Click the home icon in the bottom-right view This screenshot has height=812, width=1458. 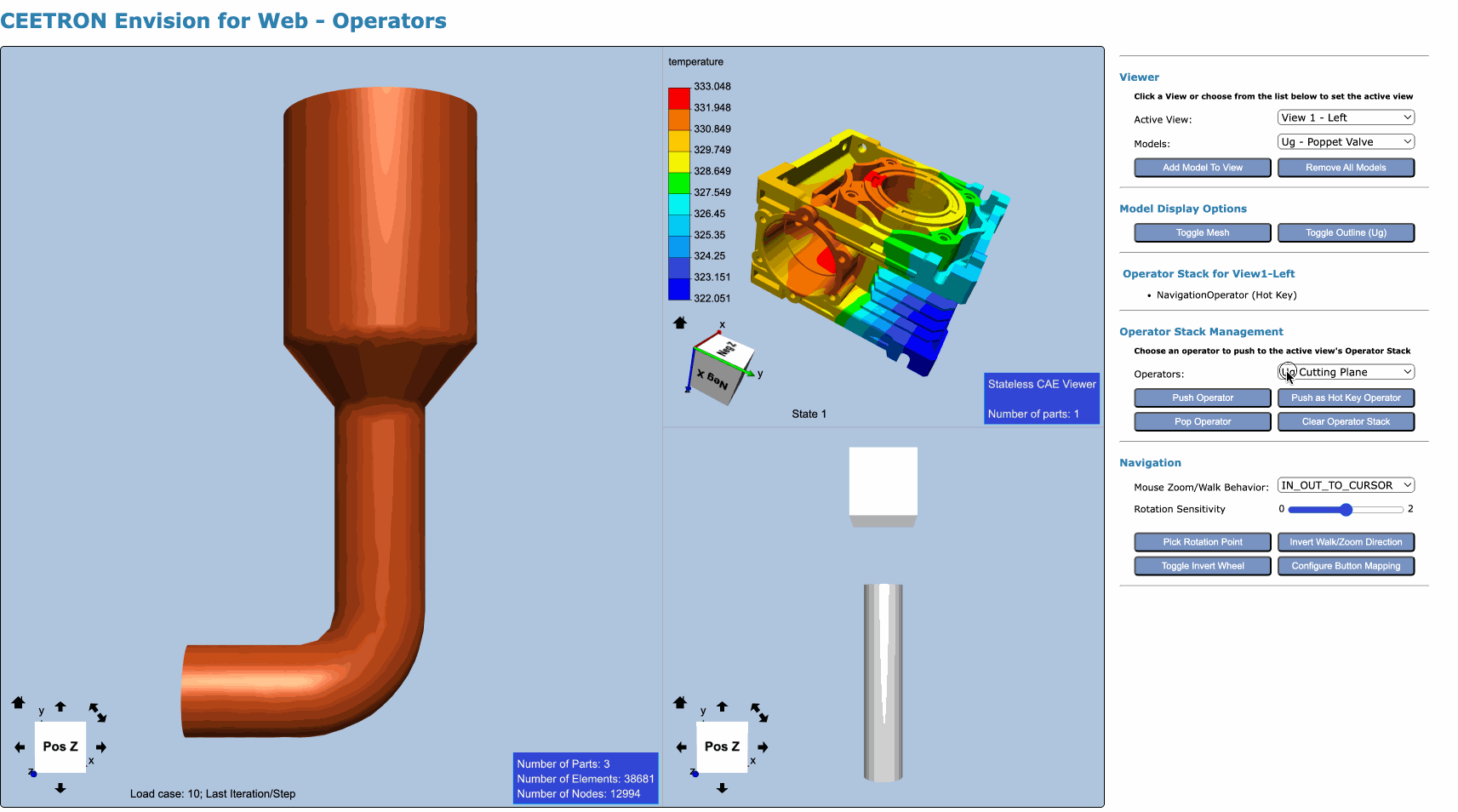coord(679,702)
